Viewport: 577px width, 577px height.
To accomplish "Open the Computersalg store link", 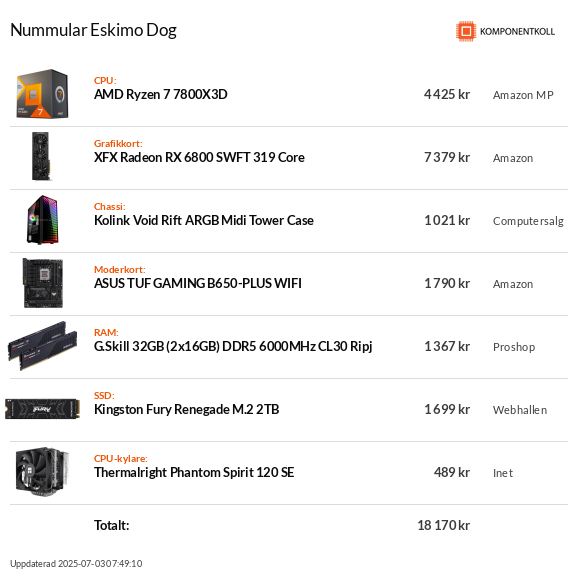I will 528,221.
